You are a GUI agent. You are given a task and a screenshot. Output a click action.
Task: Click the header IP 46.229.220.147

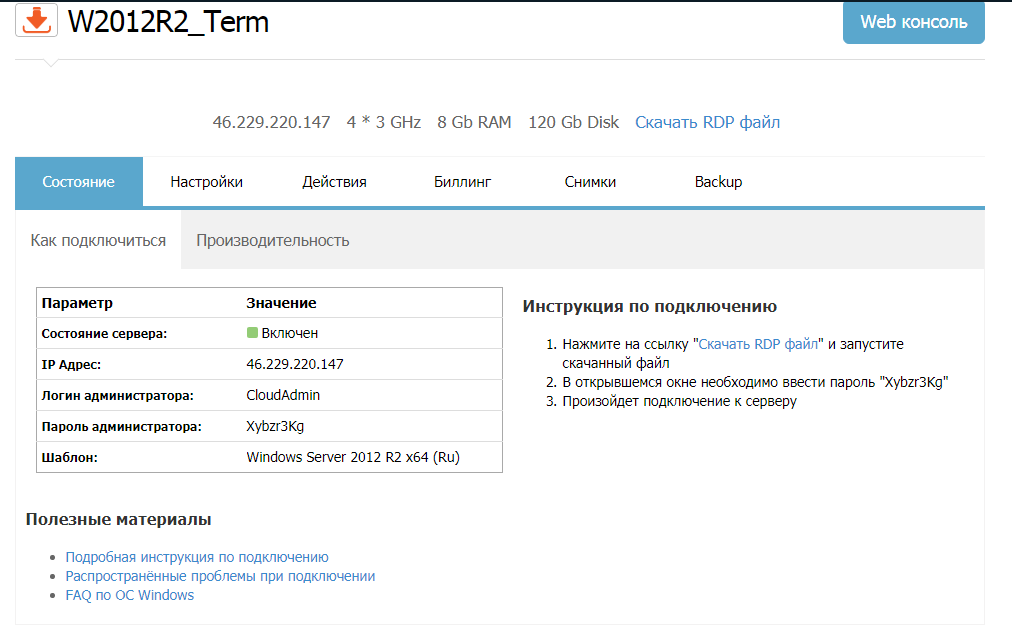tap(271, 122)
